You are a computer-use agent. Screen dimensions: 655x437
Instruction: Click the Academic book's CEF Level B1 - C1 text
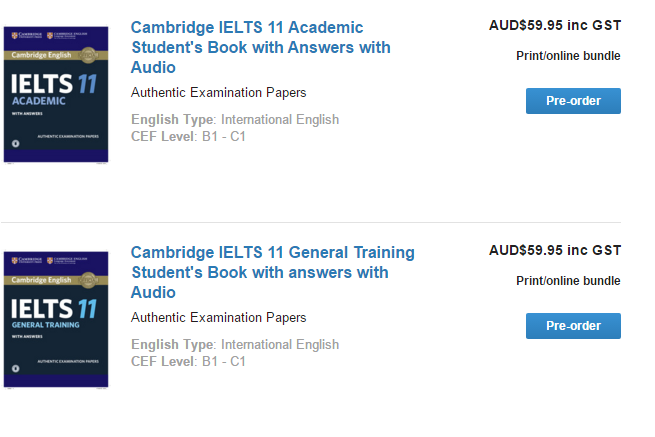pyautogui.click(x=188, y=136)
